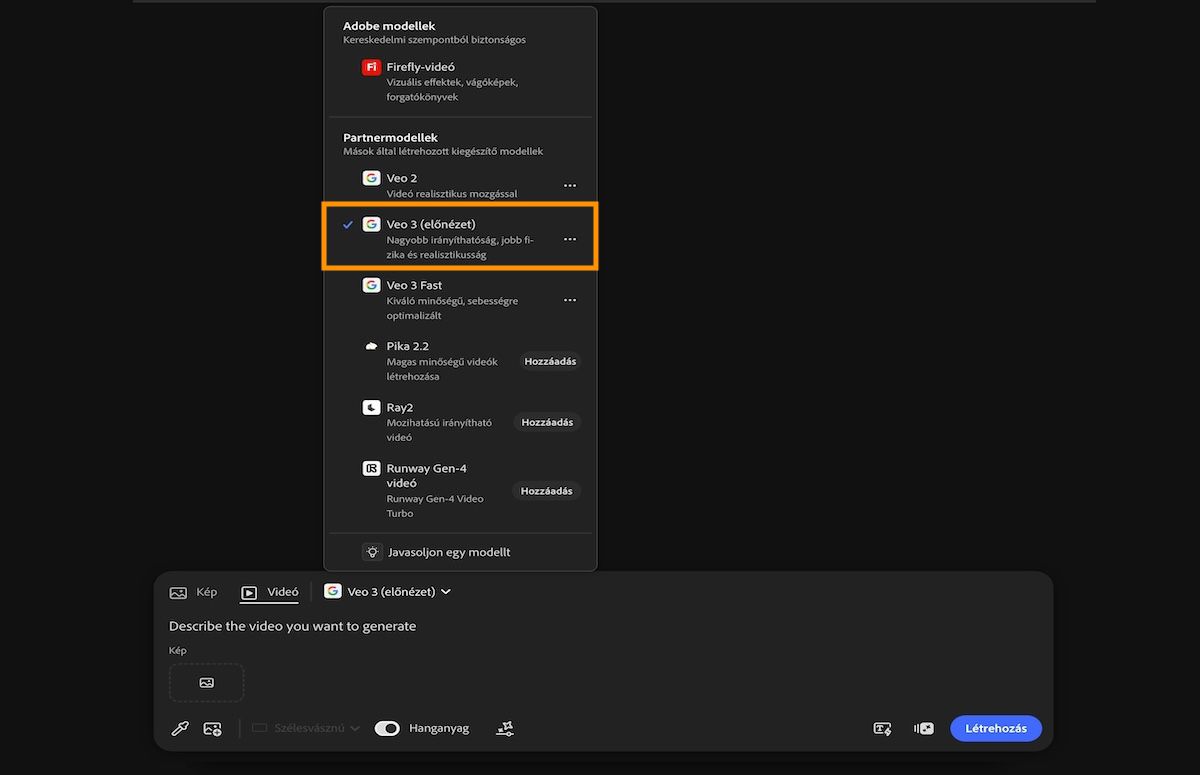Click the Ray2 model entry
Screen dimensions: 1200x775
(460, 422)
